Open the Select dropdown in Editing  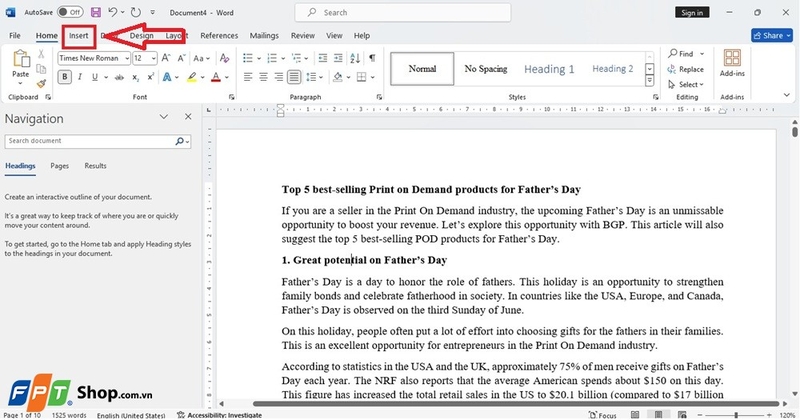click(x=688, y=85)
